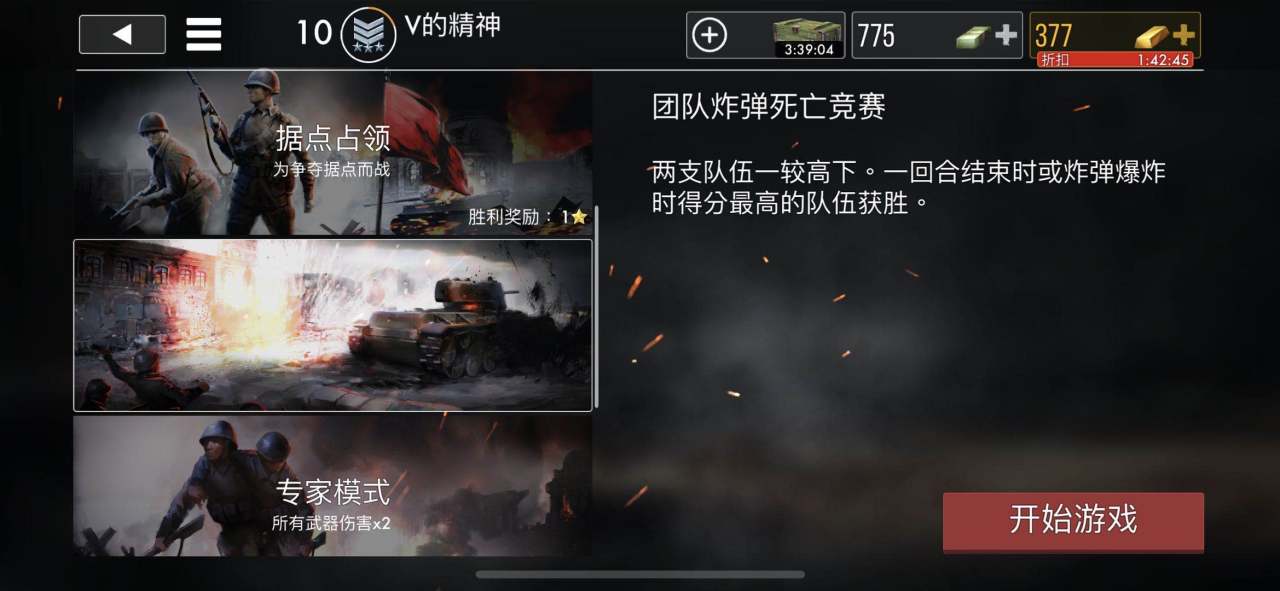The width and height of the screenshot is (1280, 591).
Task: Add gold with the yellow plus icon
Action: (x=1184, y=35)
